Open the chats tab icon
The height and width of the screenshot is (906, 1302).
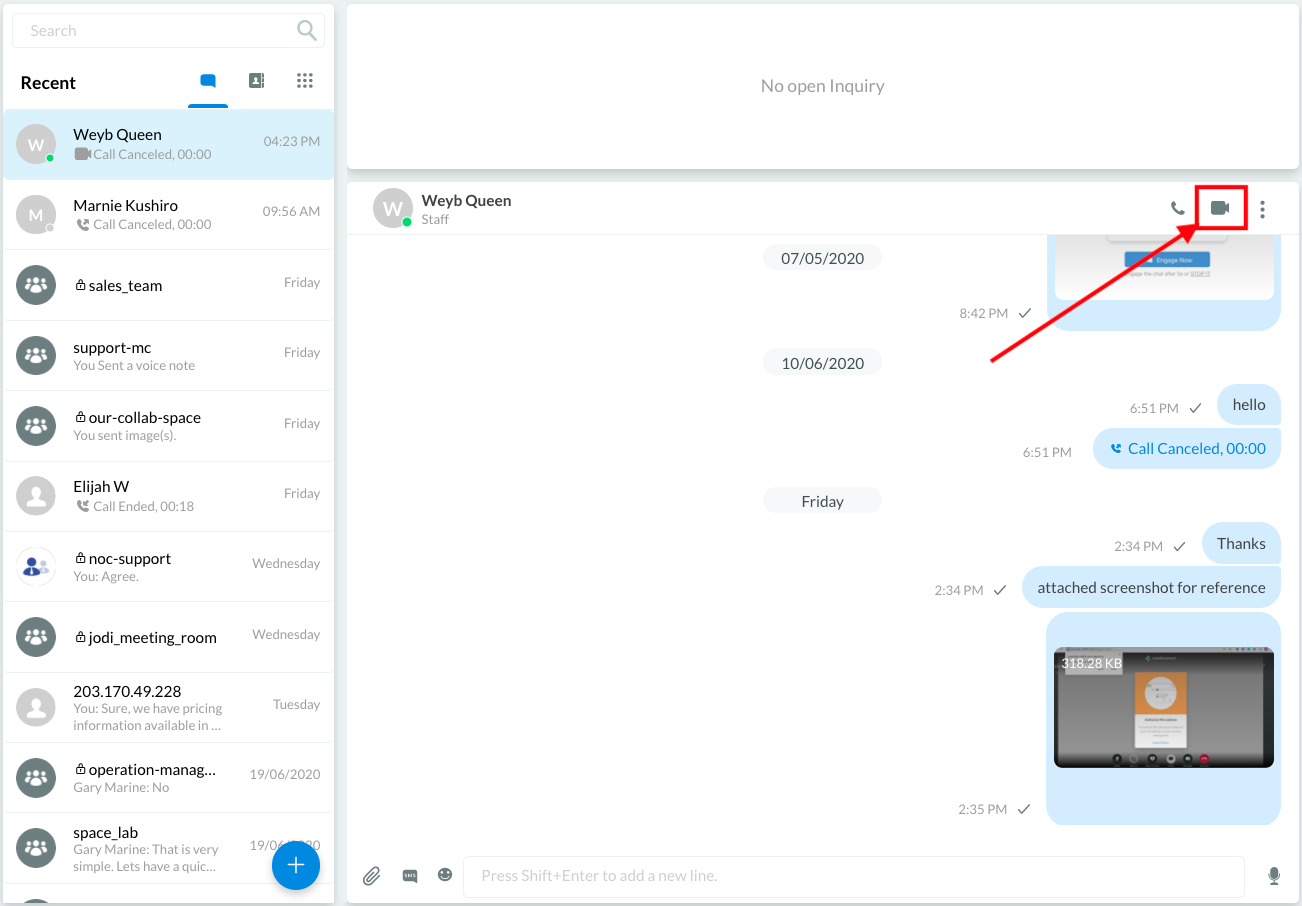208,81
